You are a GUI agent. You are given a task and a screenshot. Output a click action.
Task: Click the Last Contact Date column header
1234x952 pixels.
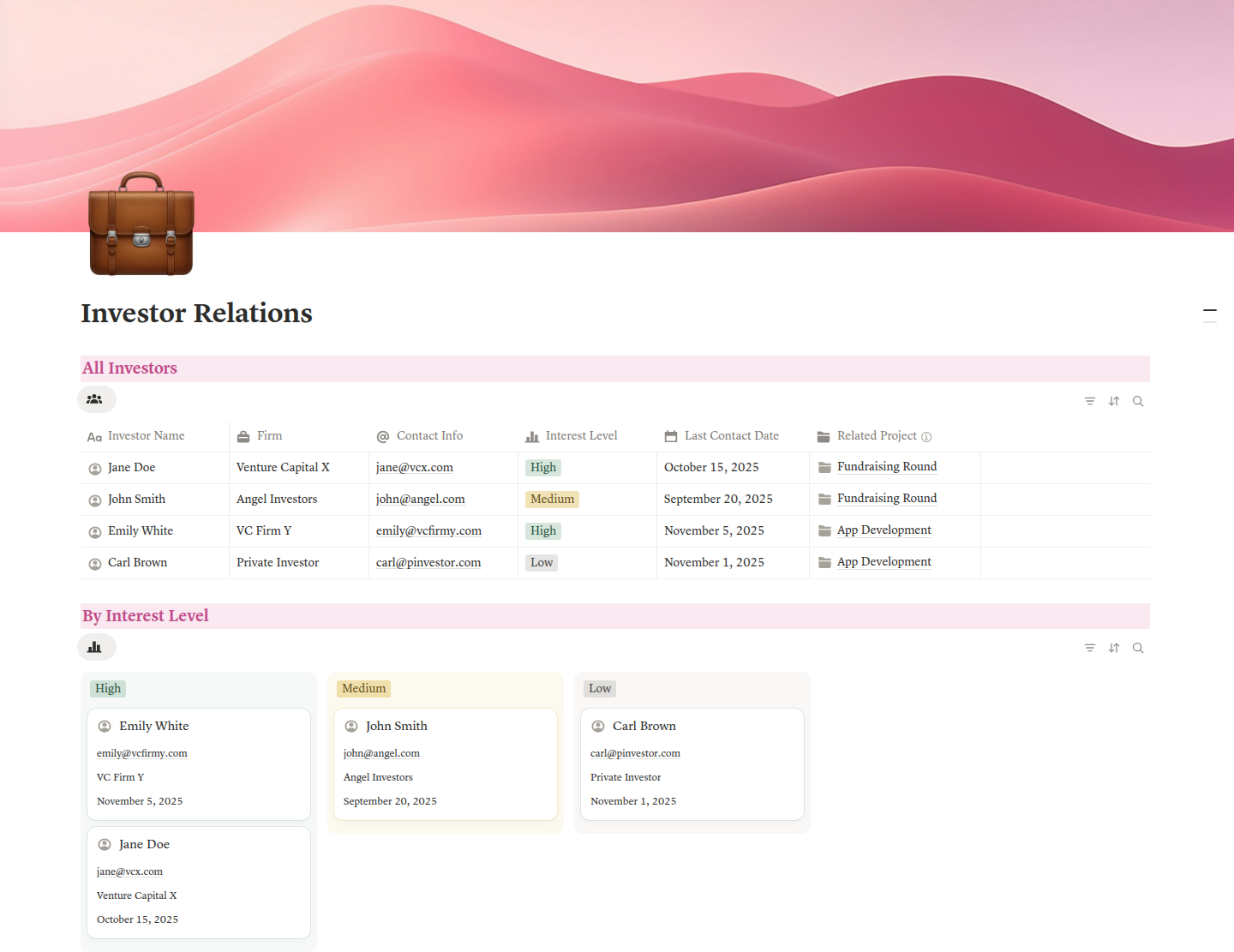click(734, 436)
